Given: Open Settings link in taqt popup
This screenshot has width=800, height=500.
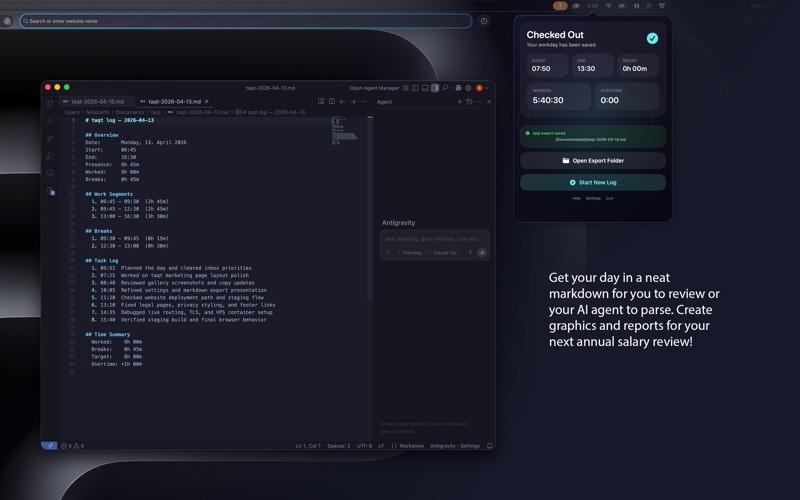Looking at the screenshot, I should [593, 198].
